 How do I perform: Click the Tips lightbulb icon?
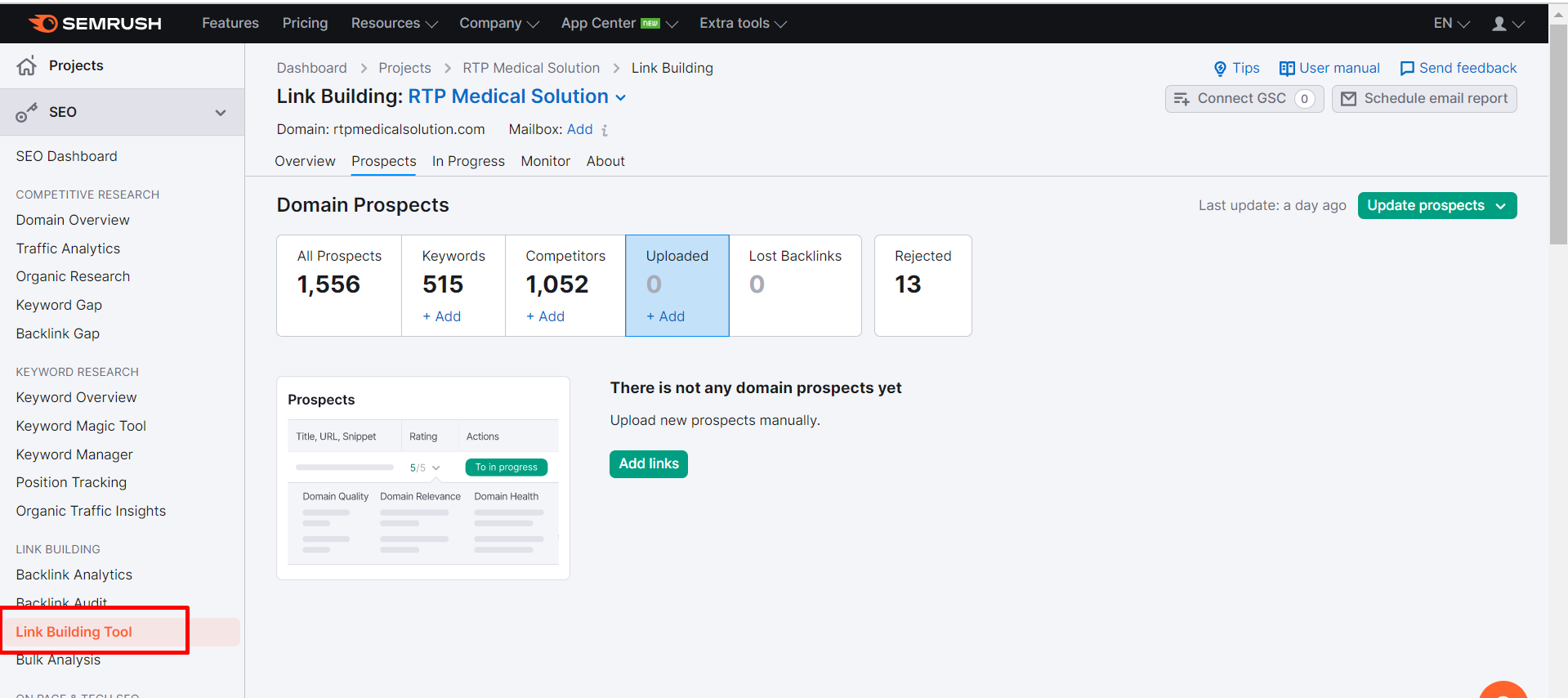[x=1220, y=69]
